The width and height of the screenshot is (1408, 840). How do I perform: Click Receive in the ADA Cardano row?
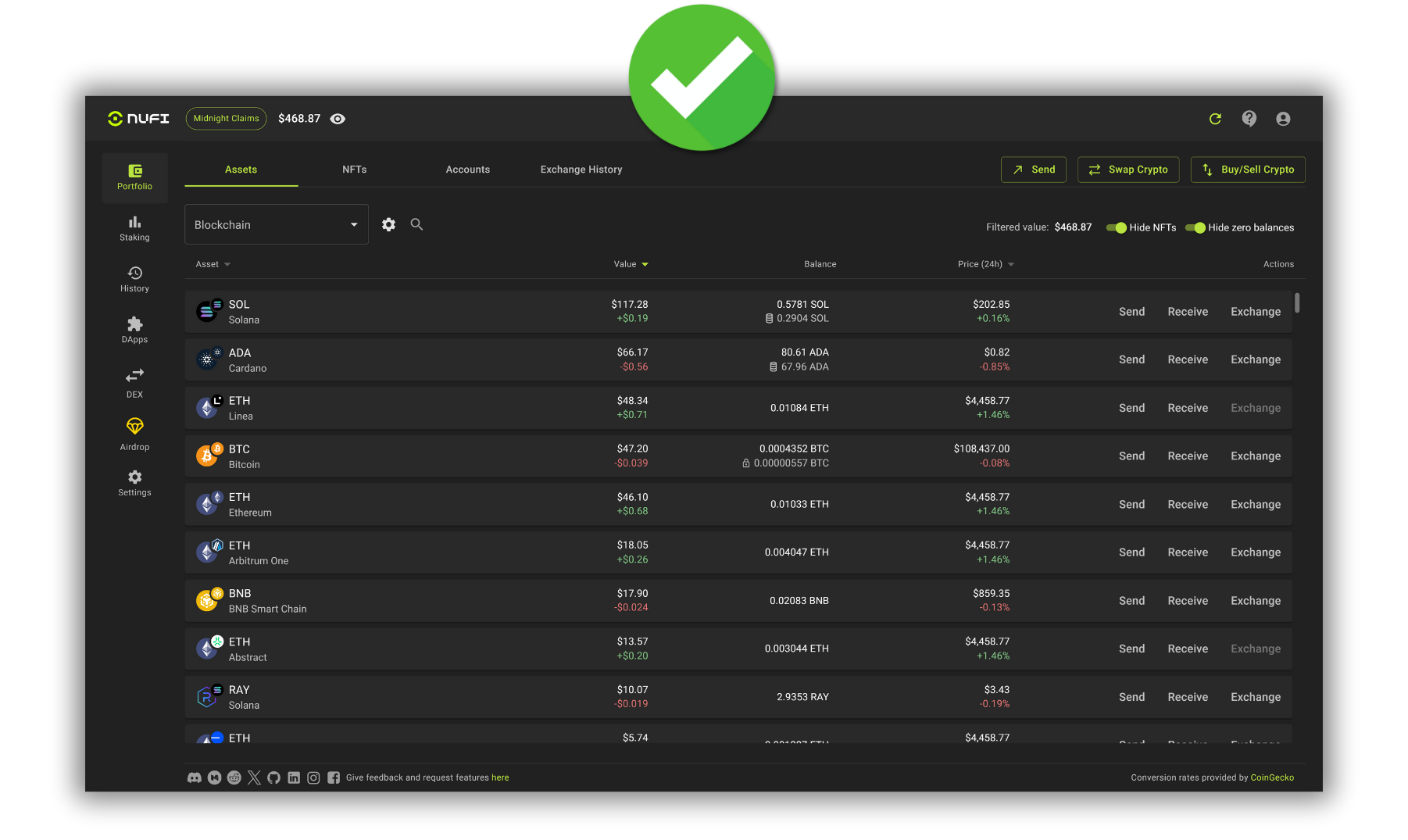pyautogui.click(x=1188, y=359)
